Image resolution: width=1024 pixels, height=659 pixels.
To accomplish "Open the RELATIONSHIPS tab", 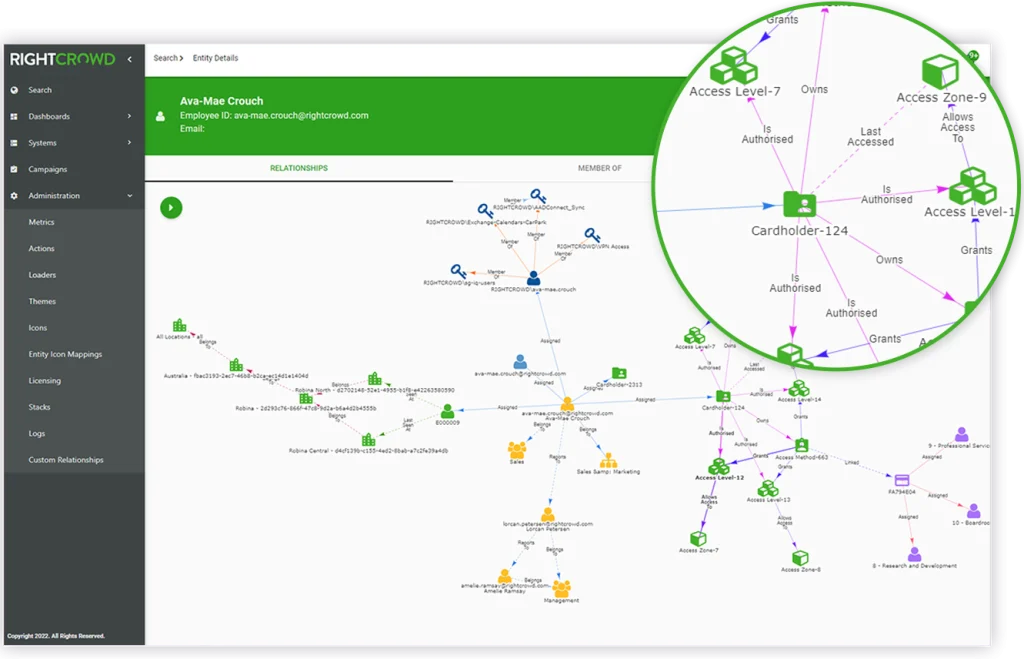I will click(x=298, y=168).
